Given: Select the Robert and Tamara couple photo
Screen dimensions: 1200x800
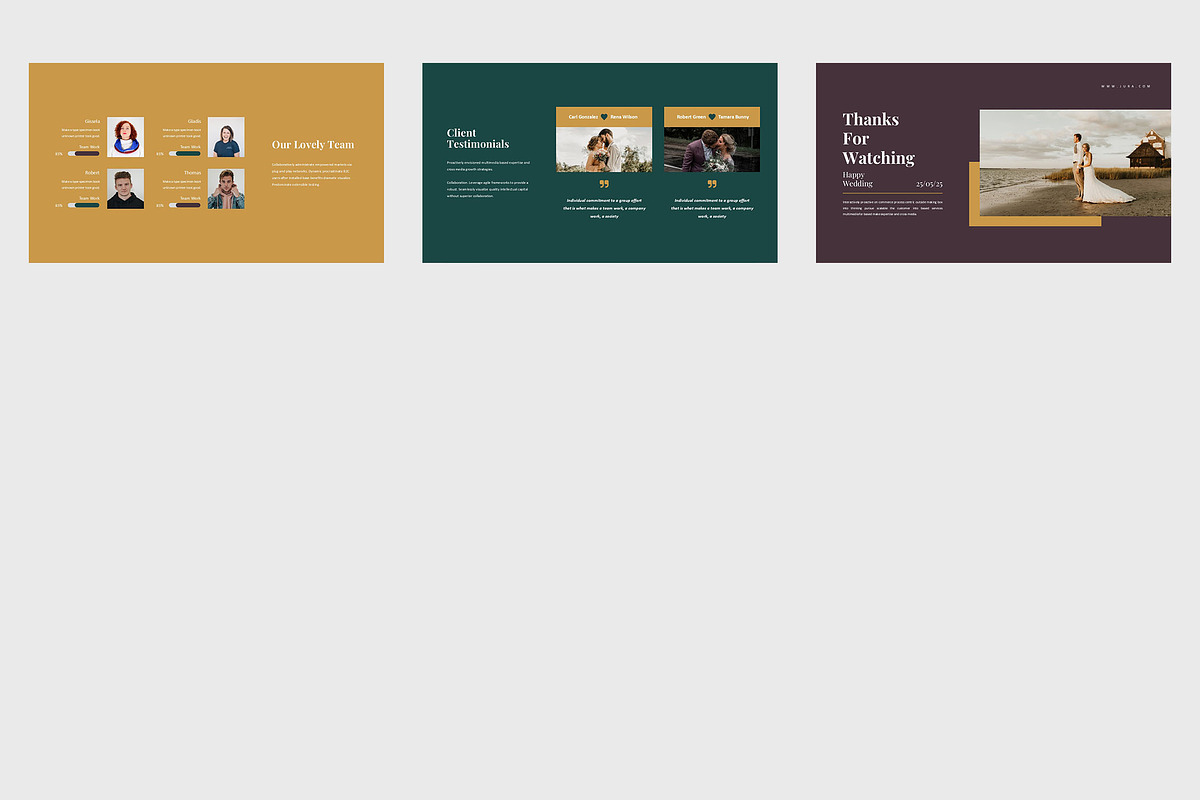Looking at the screenshot, I should click(712, 149).
